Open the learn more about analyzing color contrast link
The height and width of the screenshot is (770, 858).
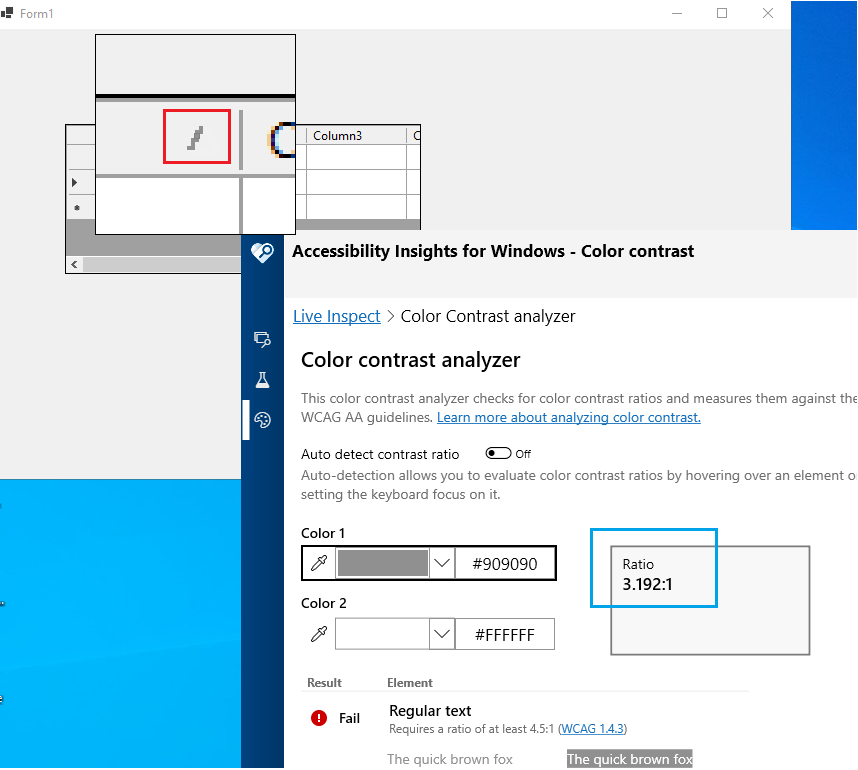click(568, 417)
